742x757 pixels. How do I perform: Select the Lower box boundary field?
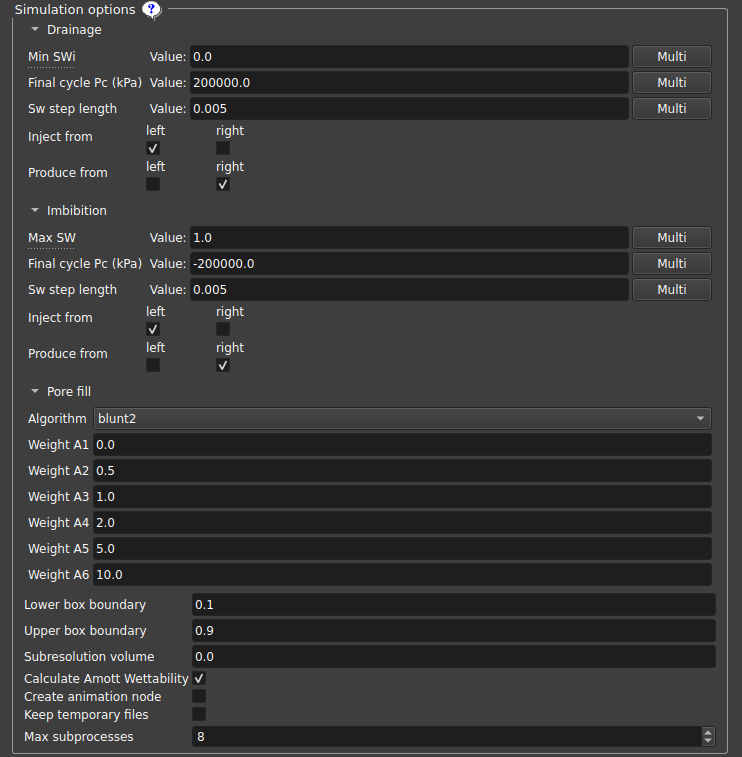(x=453, y=605)
